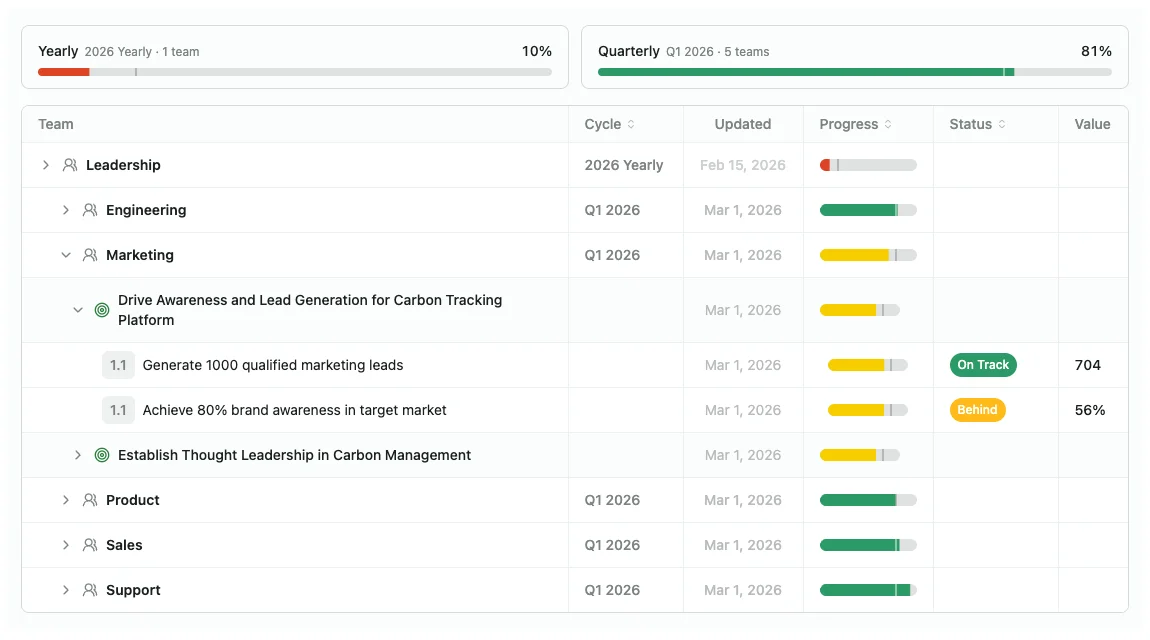Collapse Drive Awareness and Lead Generation objective
This screenshot has width=1150, height=640.
pos(78,310)
